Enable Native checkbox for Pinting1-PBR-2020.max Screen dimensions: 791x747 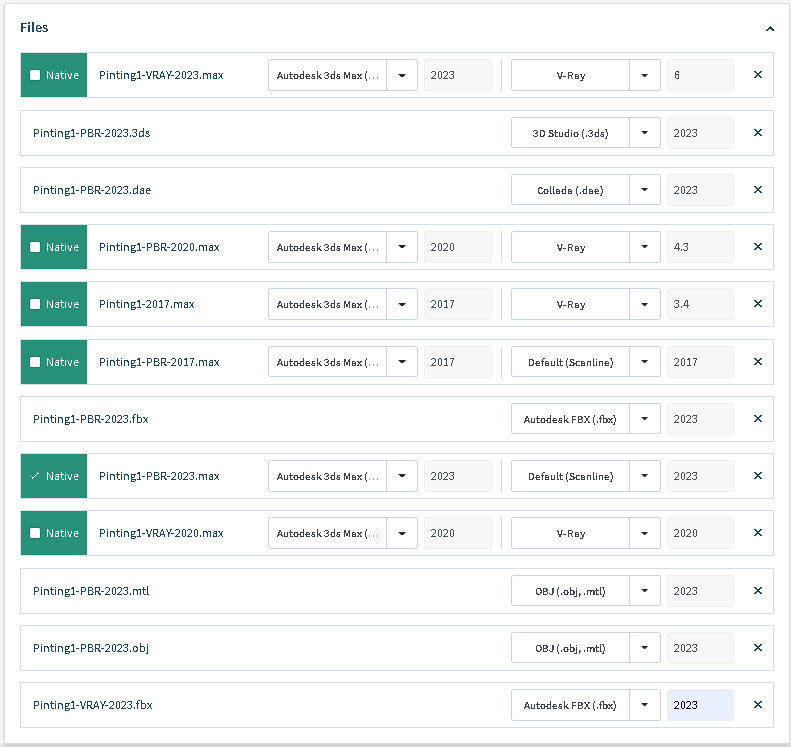[x=35, y=247]
